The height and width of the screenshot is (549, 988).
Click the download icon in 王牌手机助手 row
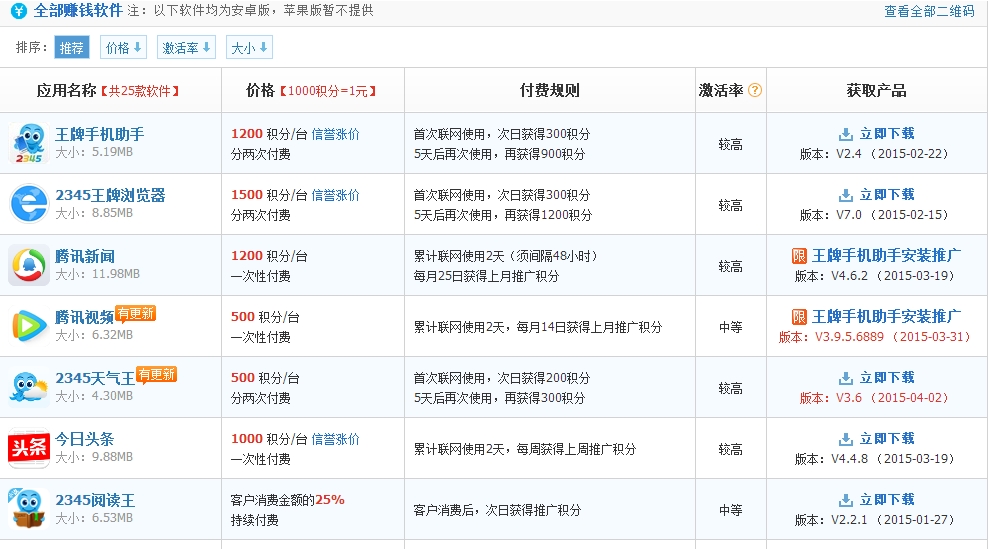coord(846,134)
